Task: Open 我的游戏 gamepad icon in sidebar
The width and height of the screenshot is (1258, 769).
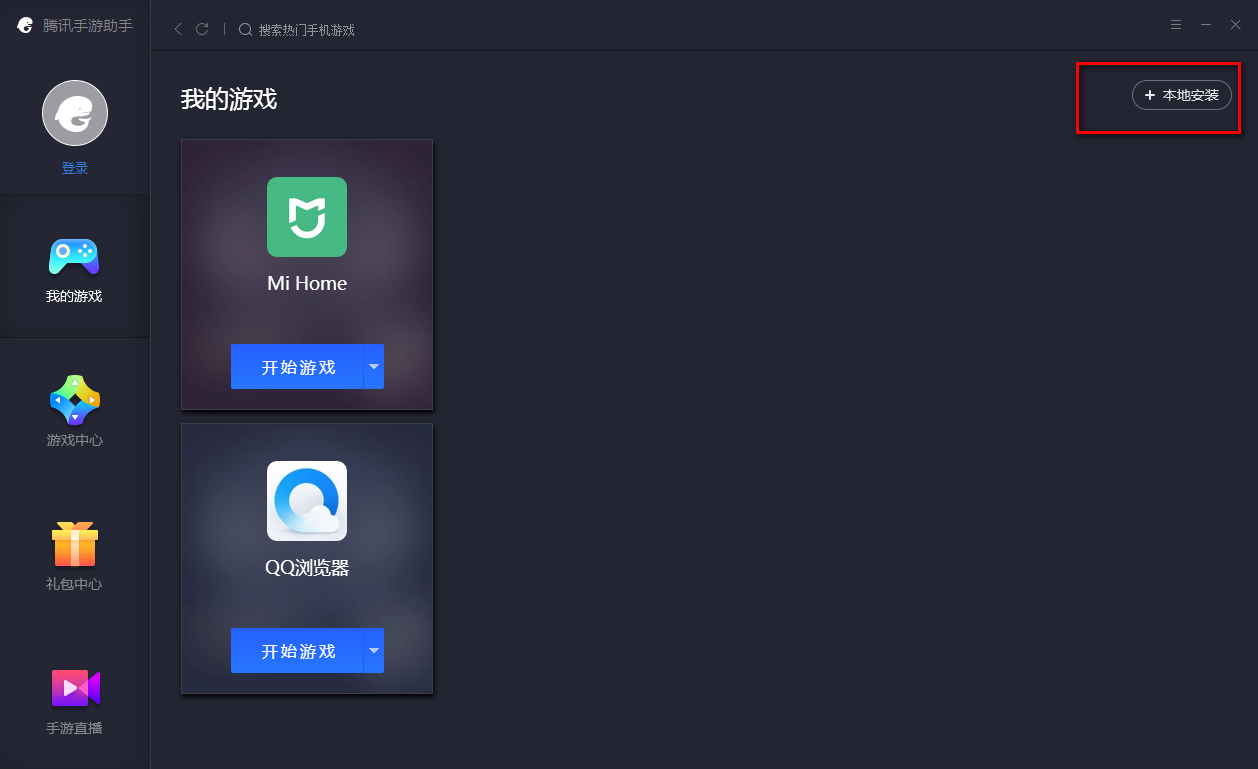Action: coord(74,256)
